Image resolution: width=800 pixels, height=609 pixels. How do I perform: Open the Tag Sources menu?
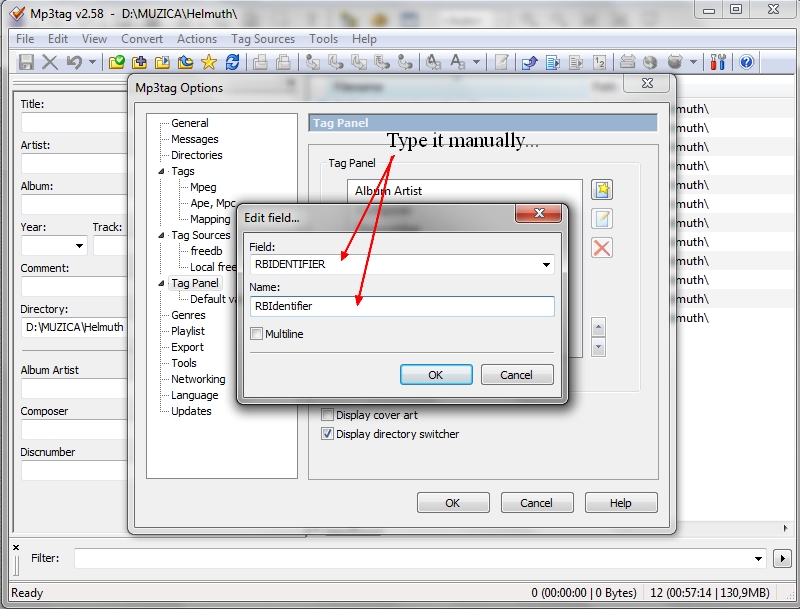pos(263,39)
